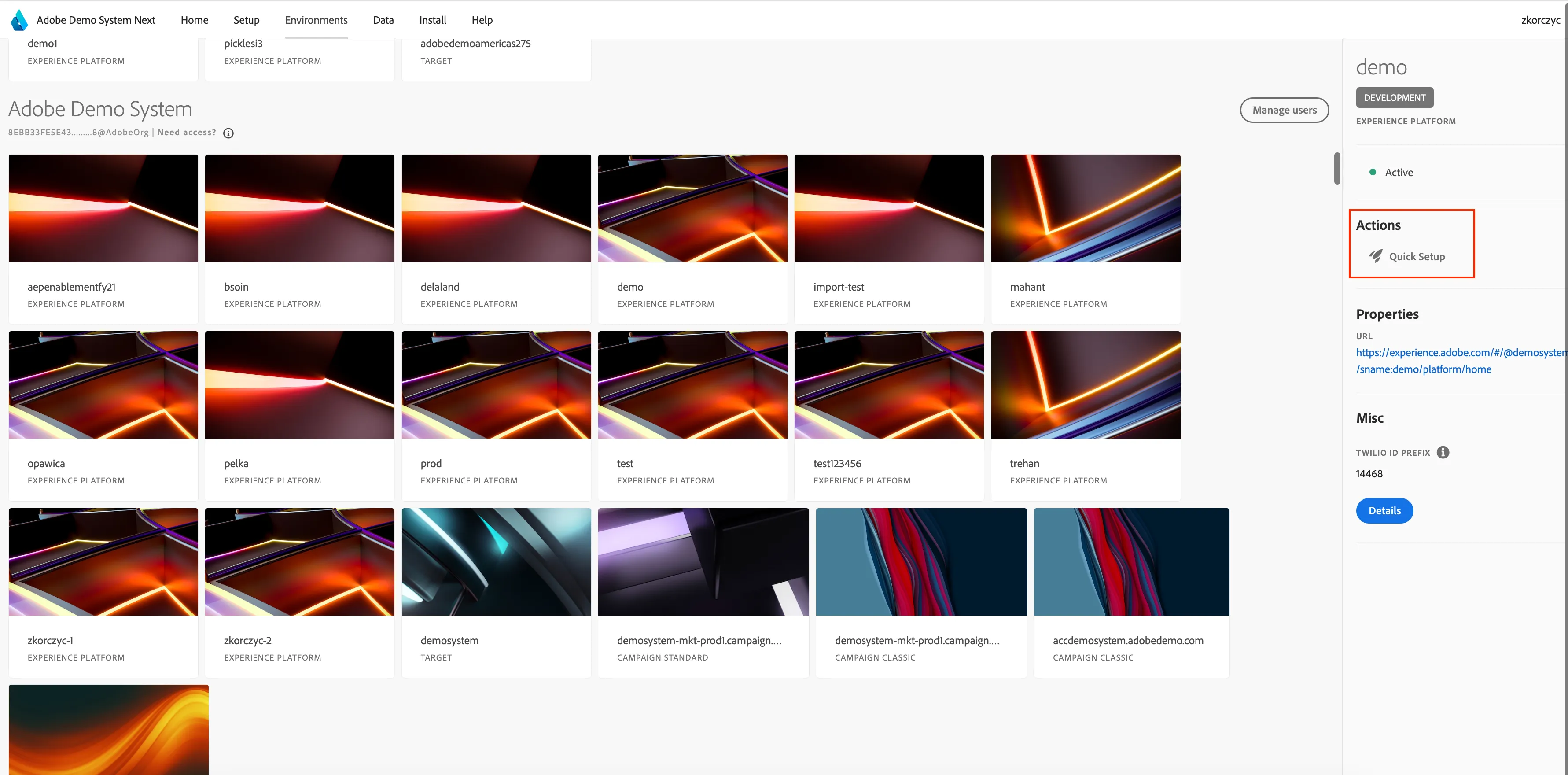Viewport: 1568px width, 775px height.
Task: Select the pelka environment card image
Action: click(x=299, y=385)
